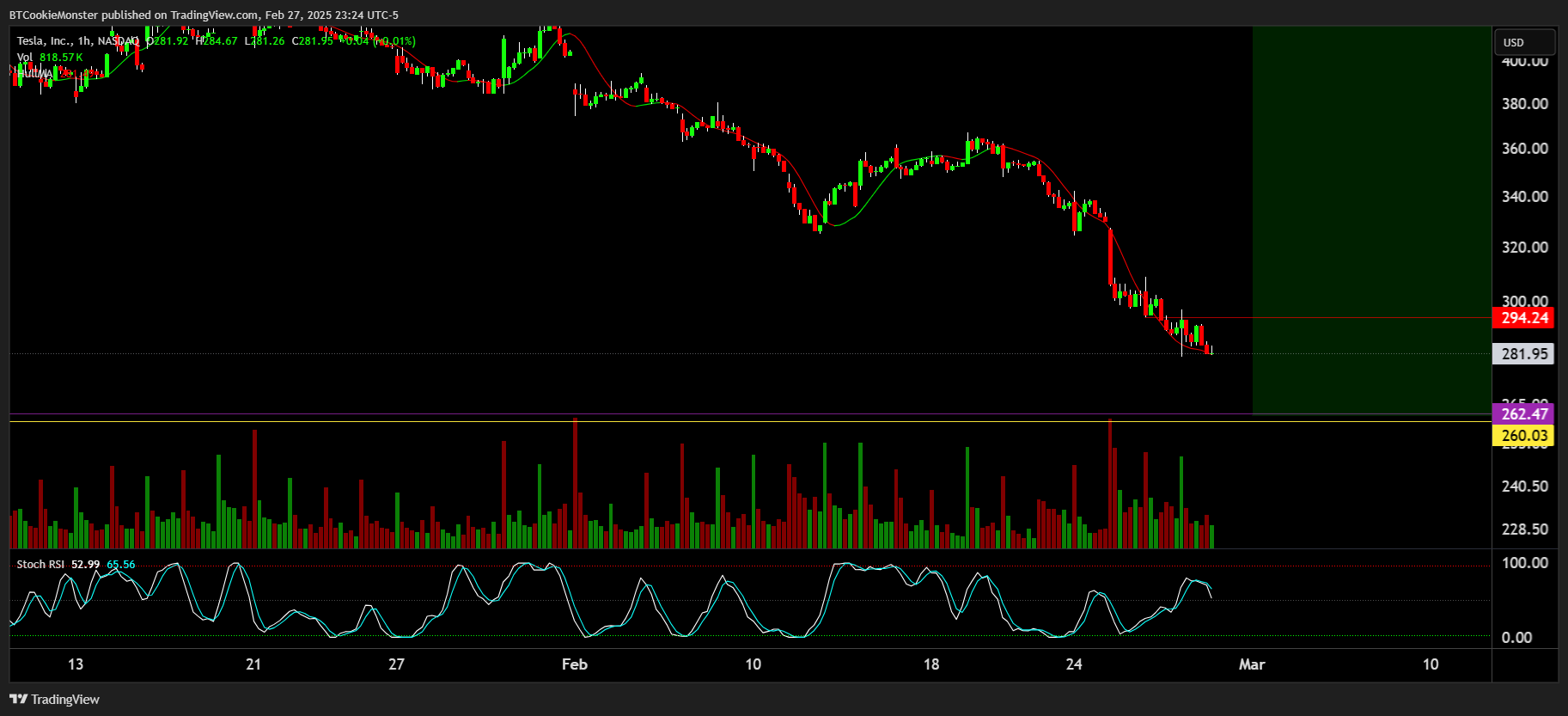
Task: Click the Vol 818.57 K legend
Action: pos(50,58)
